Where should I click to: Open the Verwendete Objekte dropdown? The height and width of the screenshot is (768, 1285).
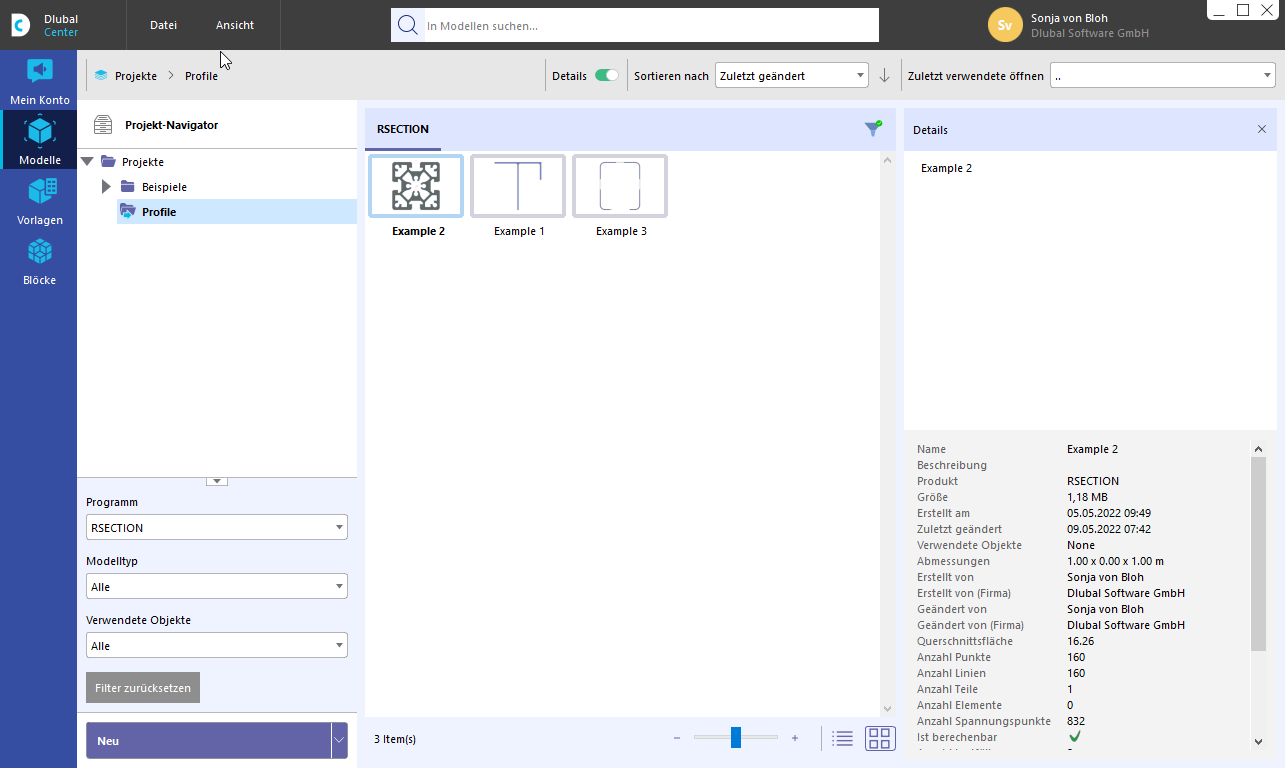coord(217,645)
